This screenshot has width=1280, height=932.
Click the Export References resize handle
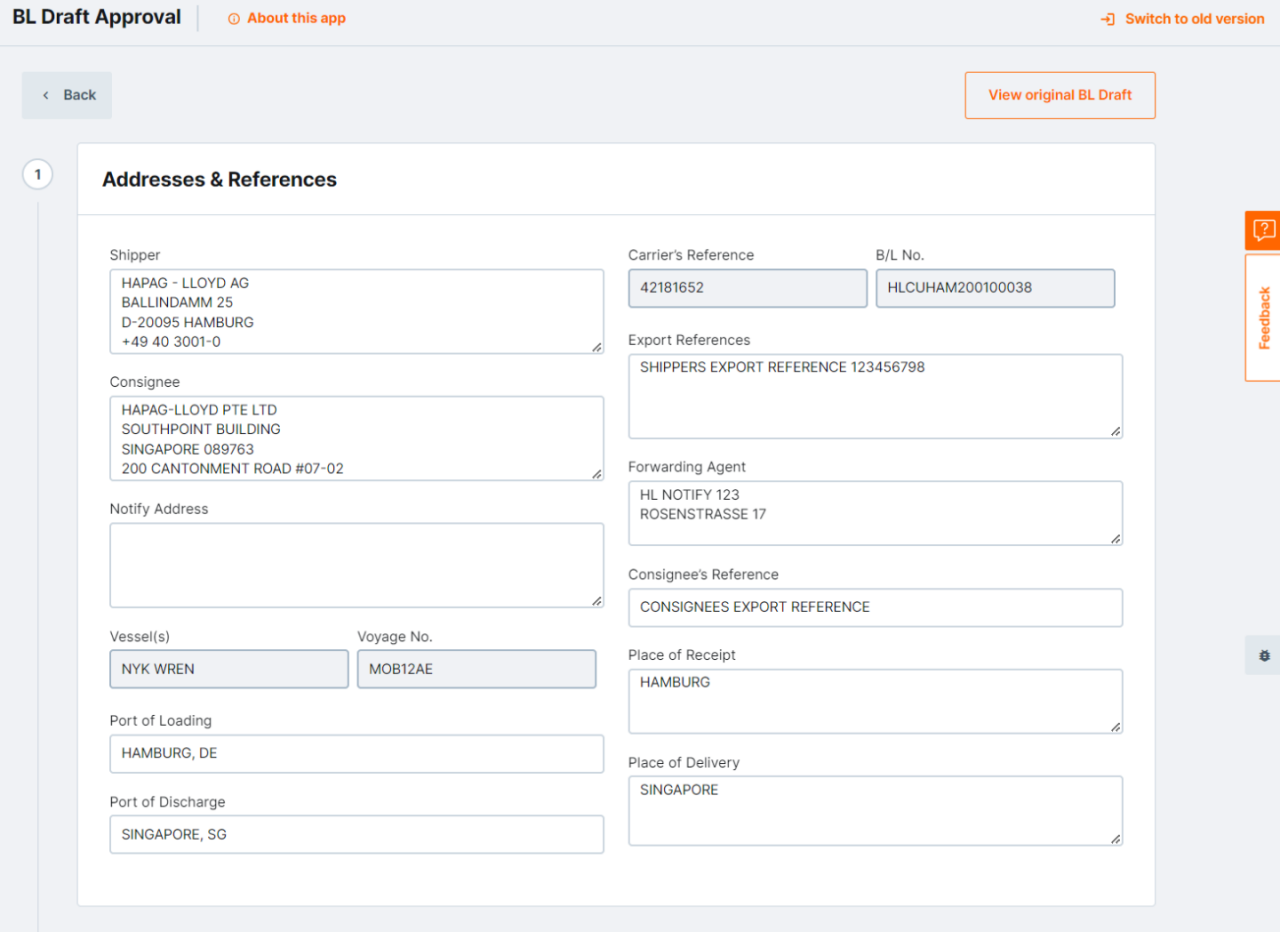1115,431
